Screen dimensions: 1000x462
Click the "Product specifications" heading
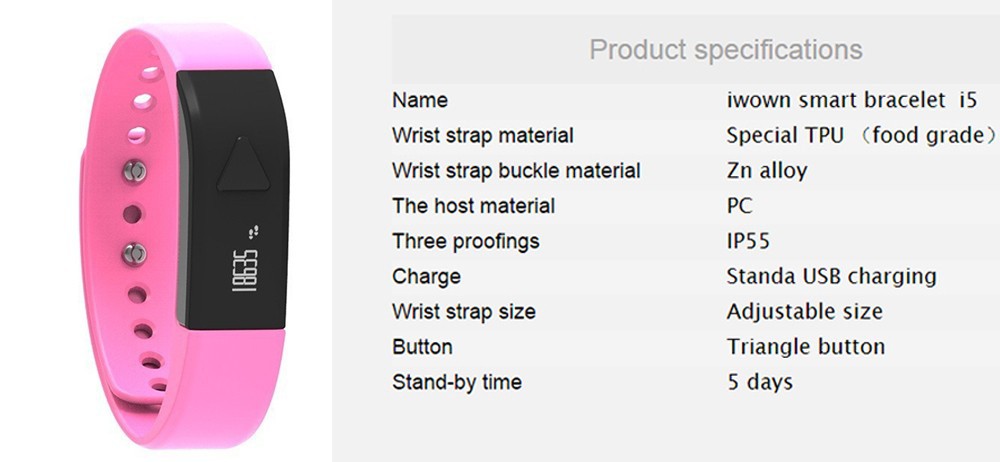(x=725, y=49)
